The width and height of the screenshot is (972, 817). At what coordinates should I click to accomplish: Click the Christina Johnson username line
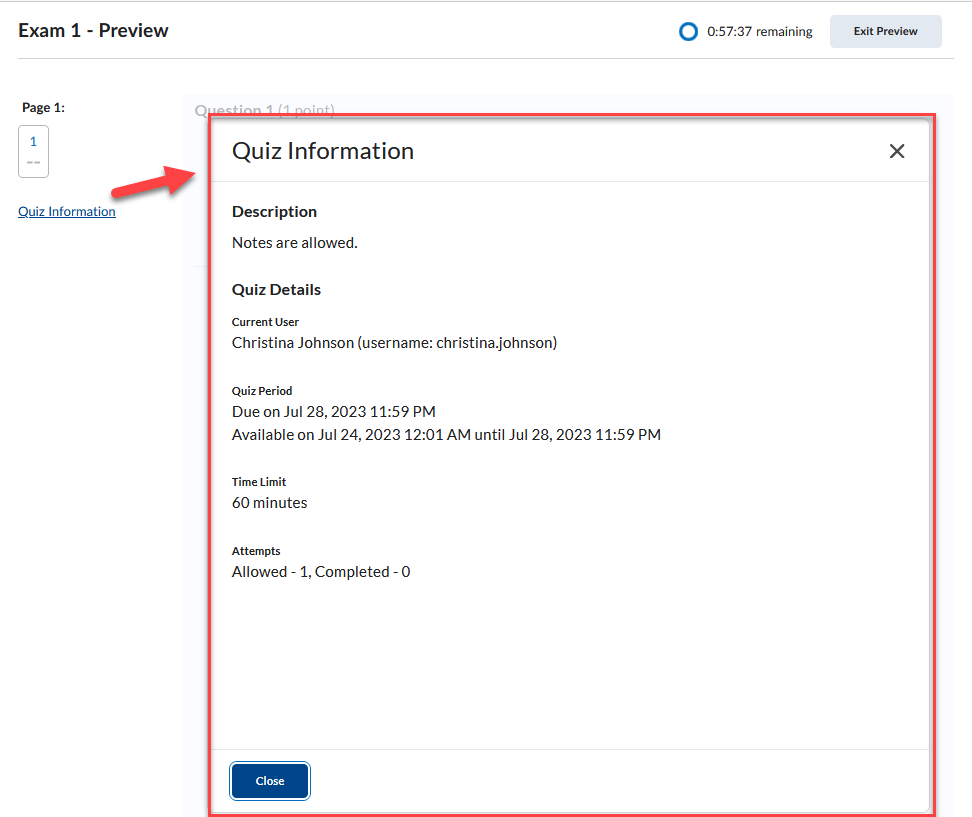(394, 343)
